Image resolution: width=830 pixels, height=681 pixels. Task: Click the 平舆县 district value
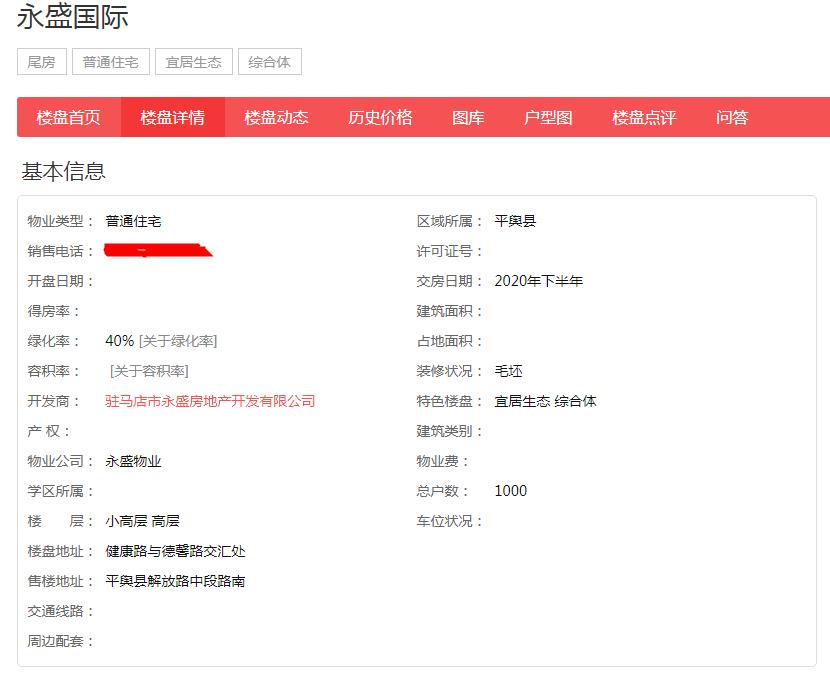(515, 221)
